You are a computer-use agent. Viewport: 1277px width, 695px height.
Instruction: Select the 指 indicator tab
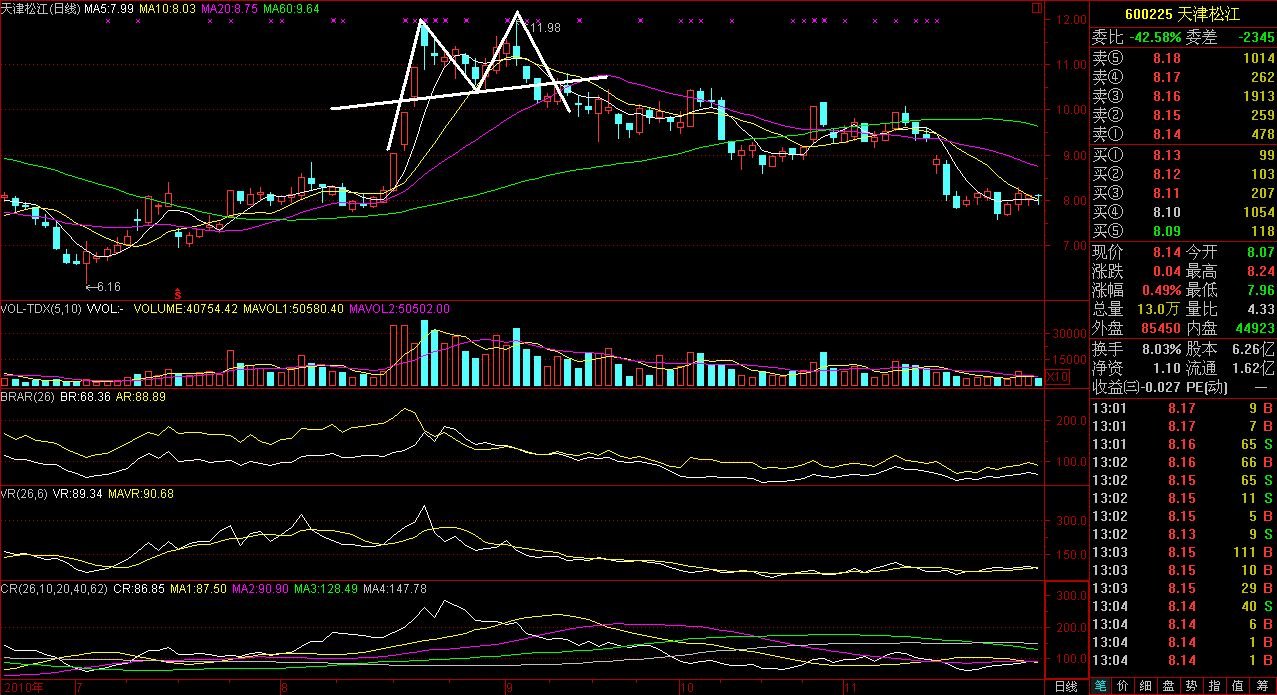pyautogui.click(x=1215, y=686)
